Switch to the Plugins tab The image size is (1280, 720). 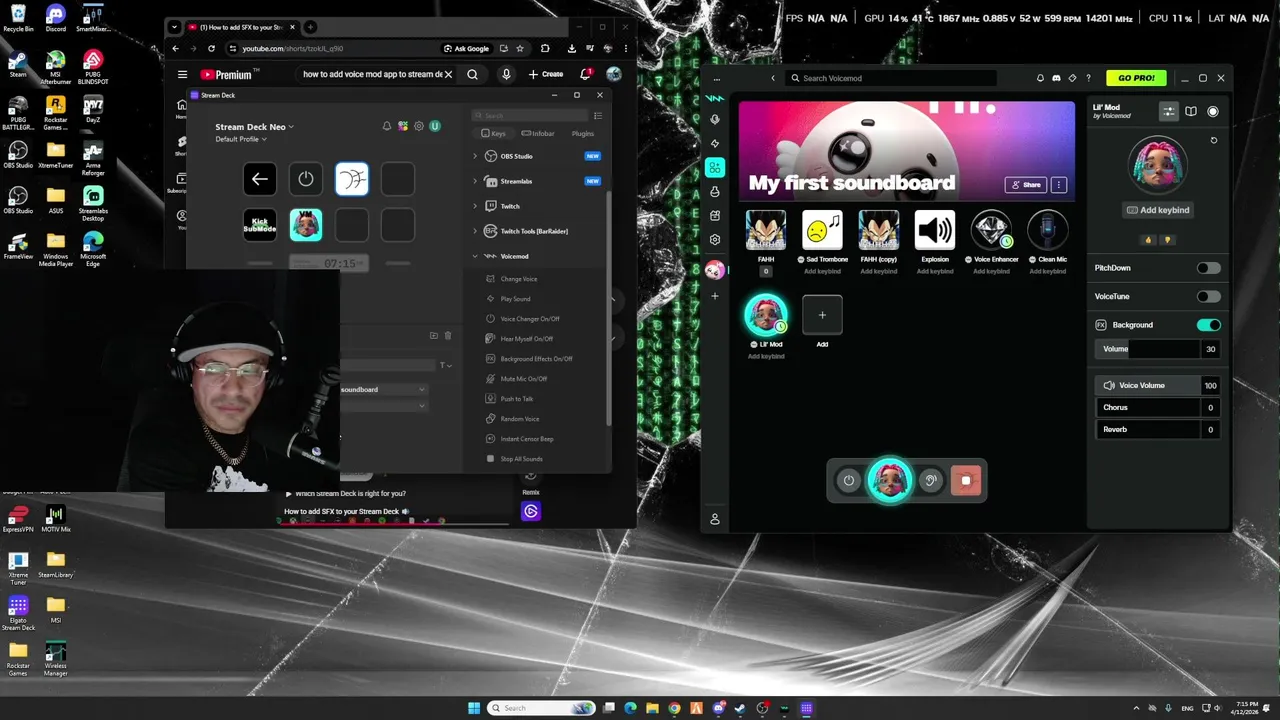(x=583, y=133)
